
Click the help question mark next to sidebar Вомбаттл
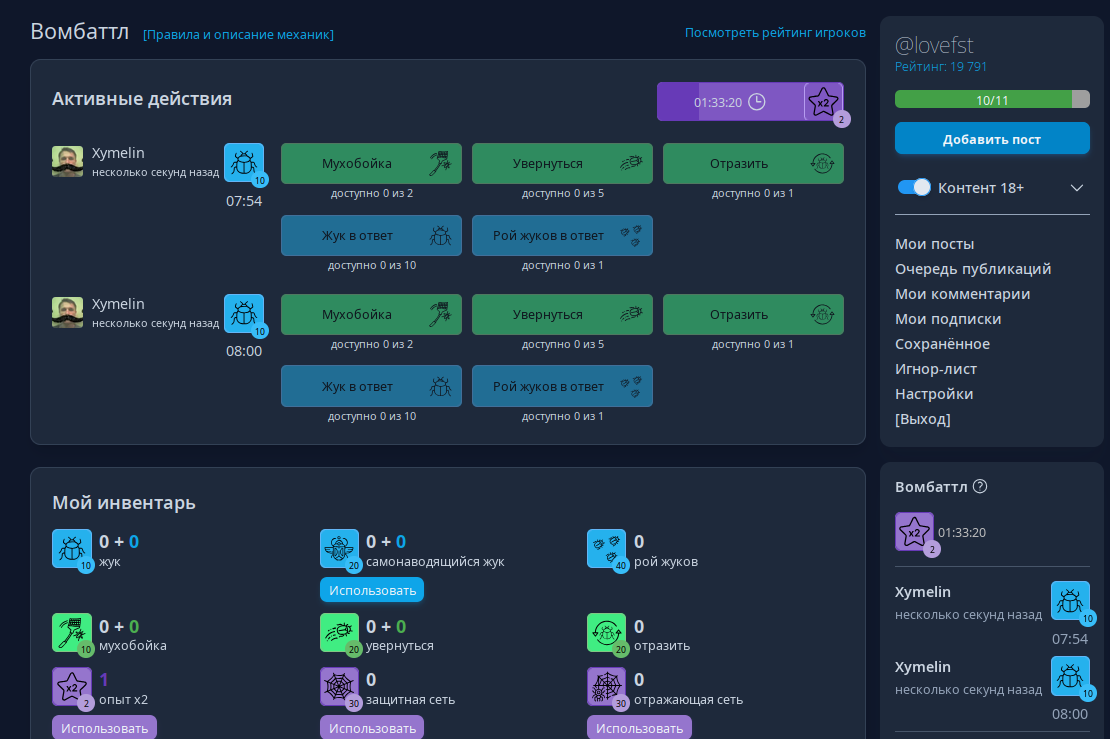pos(980,487)
